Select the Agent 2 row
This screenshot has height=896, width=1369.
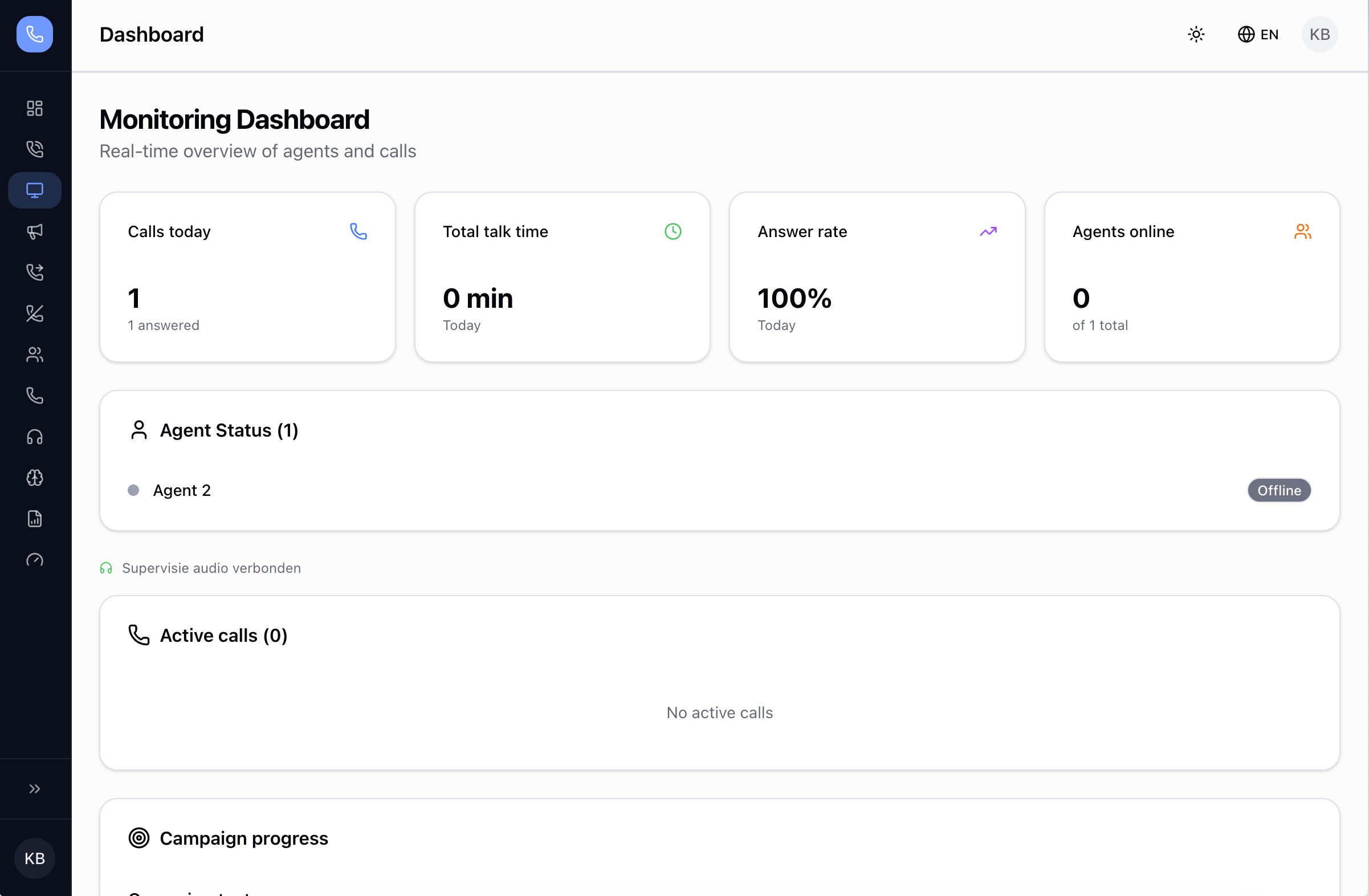[x=182, y=490]
